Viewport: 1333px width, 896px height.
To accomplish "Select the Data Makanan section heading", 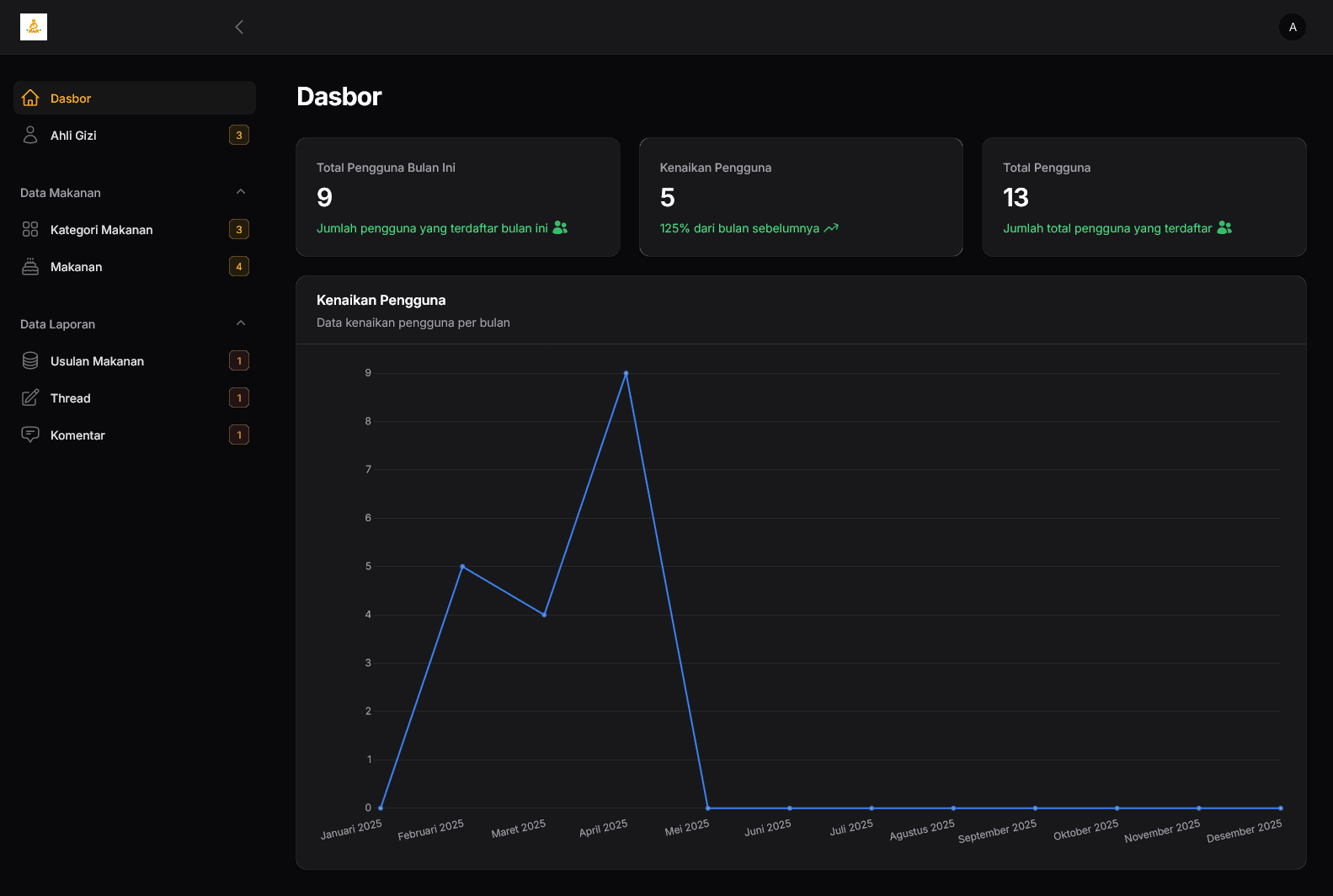I will coord(61,193).
